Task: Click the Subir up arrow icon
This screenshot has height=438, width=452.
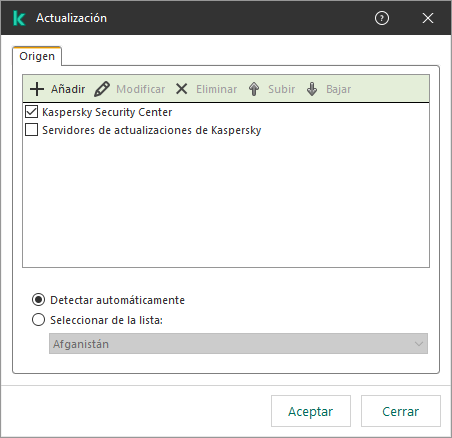Action: coord(254,89)
